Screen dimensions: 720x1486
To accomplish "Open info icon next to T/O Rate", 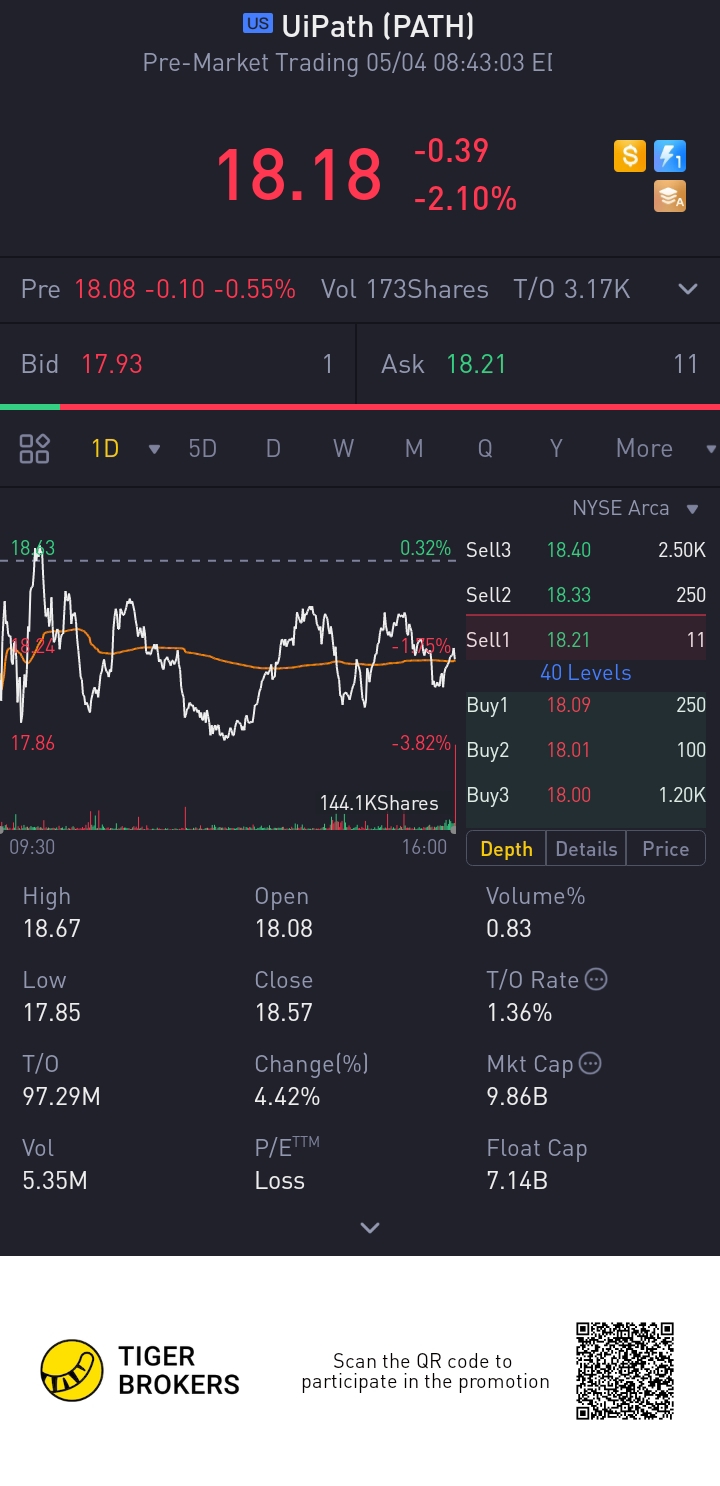I will [596, 979].
